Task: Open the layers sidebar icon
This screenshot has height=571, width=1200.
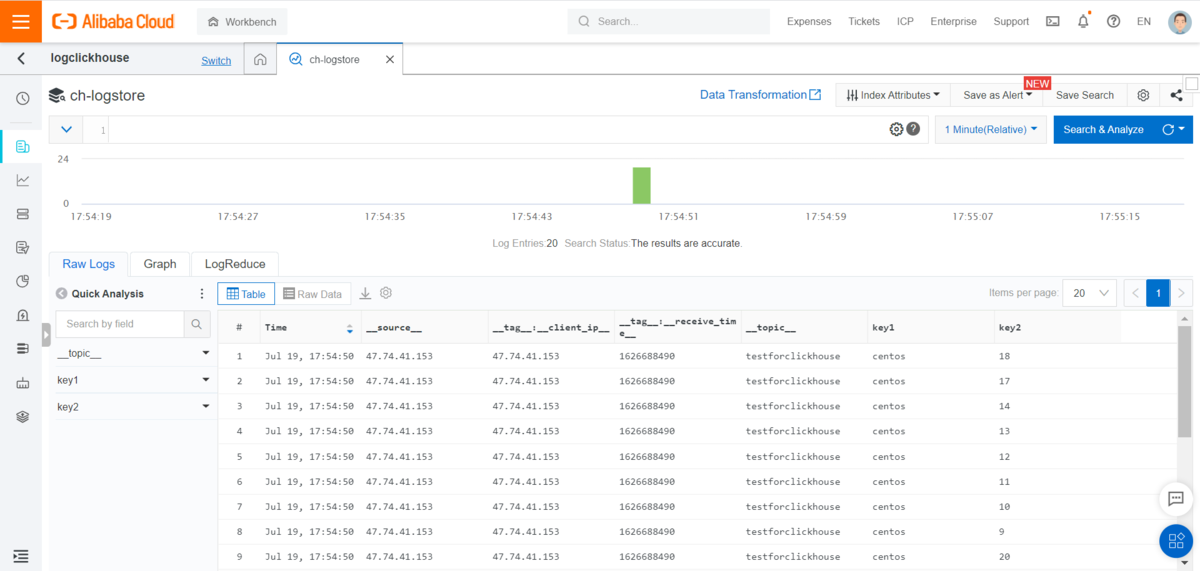Action: [22, 416]
